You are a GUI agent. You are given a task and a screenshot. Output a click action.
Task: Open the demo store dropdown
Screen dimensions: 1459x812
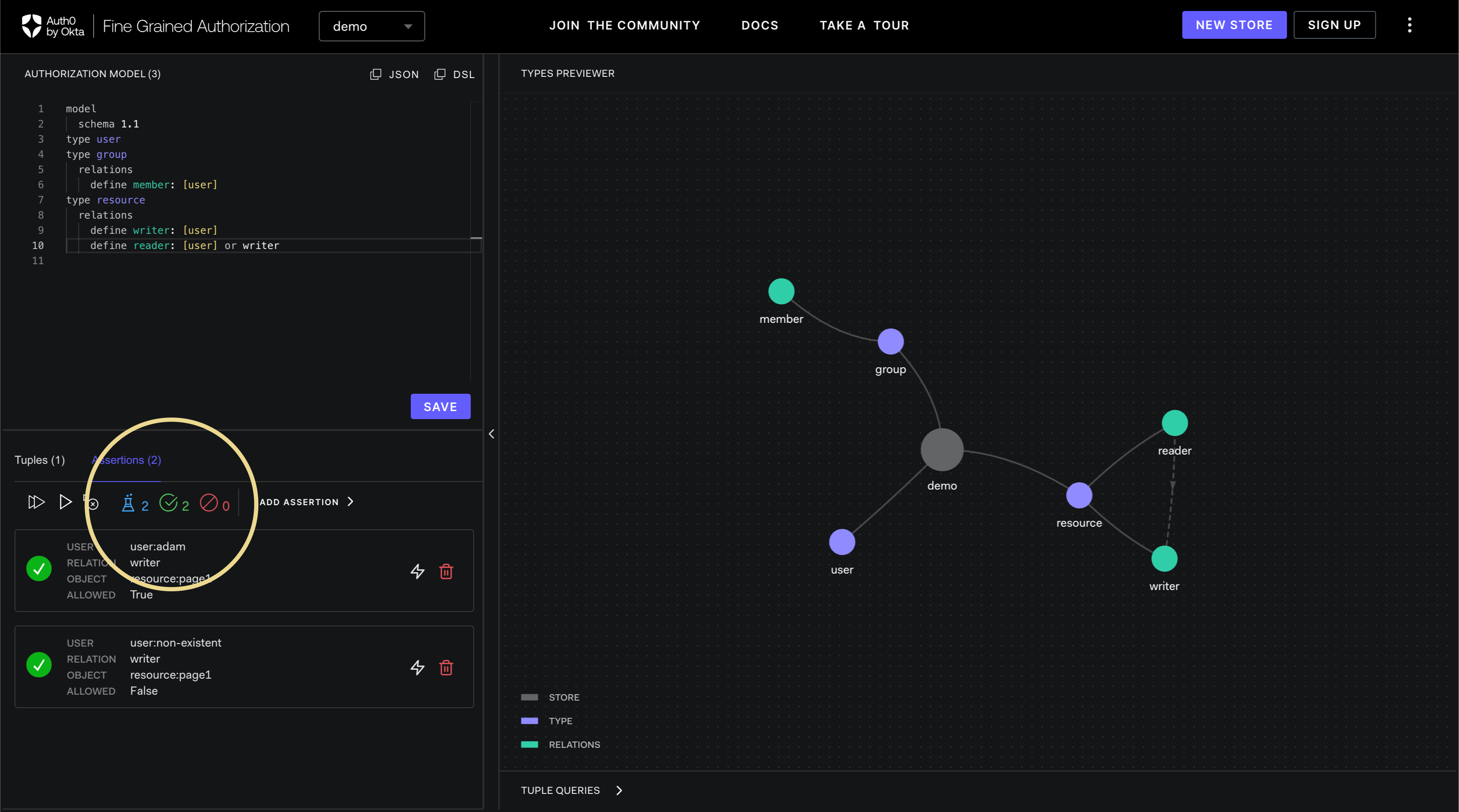pyautogui.click(x=371, y=26)
